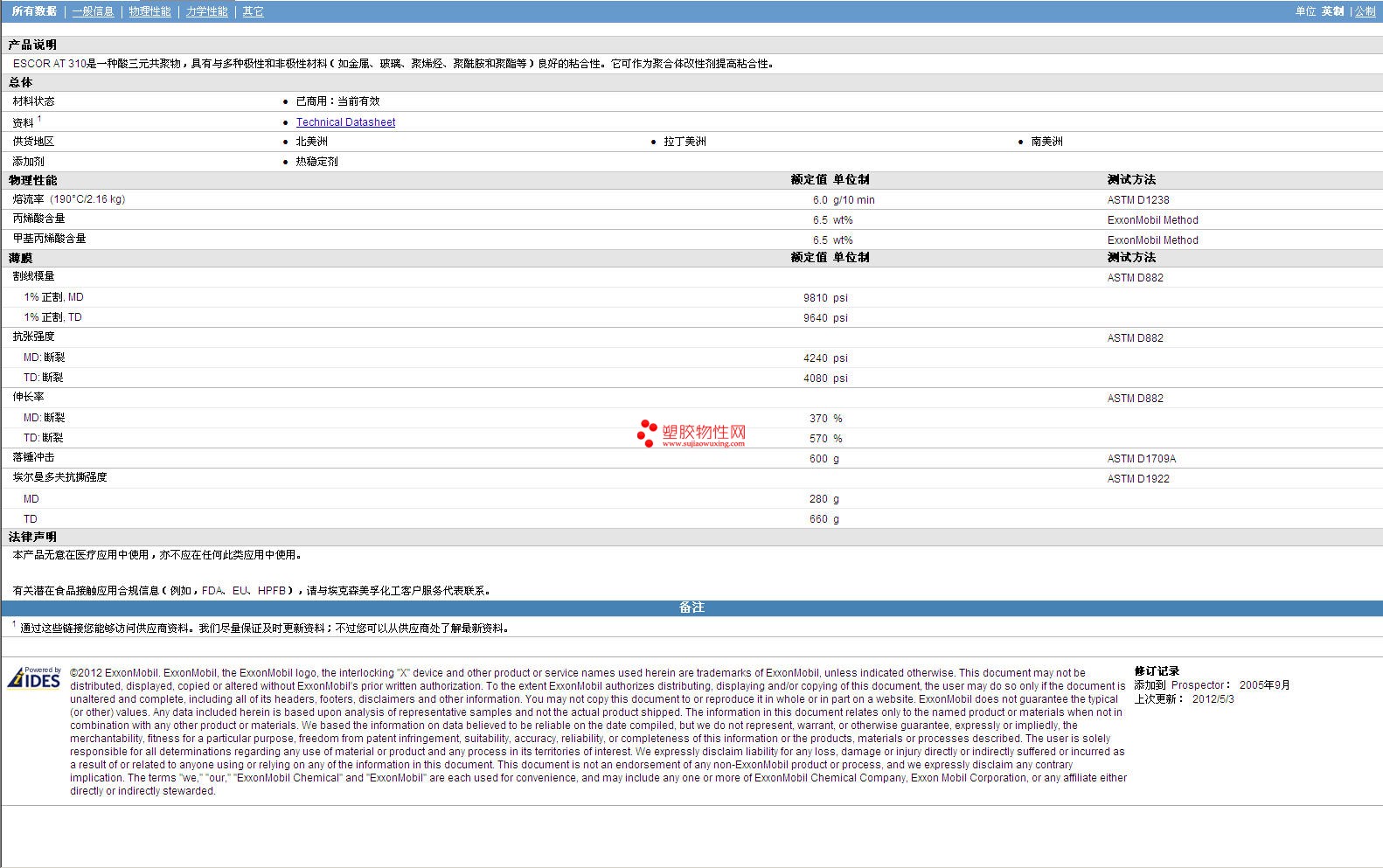This screenshot has width=1383, height=868.
Task: Click ASTM D1709A test method
Action: (x=1142, y=459)
